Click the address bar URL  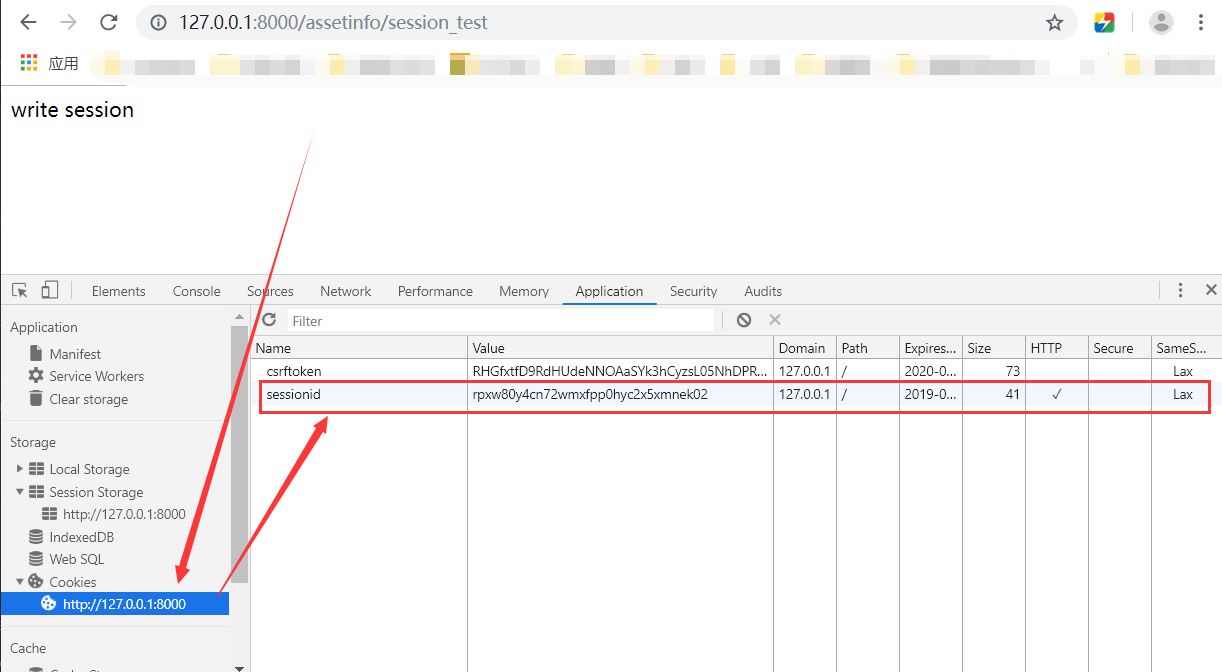[x=333, y=22]
